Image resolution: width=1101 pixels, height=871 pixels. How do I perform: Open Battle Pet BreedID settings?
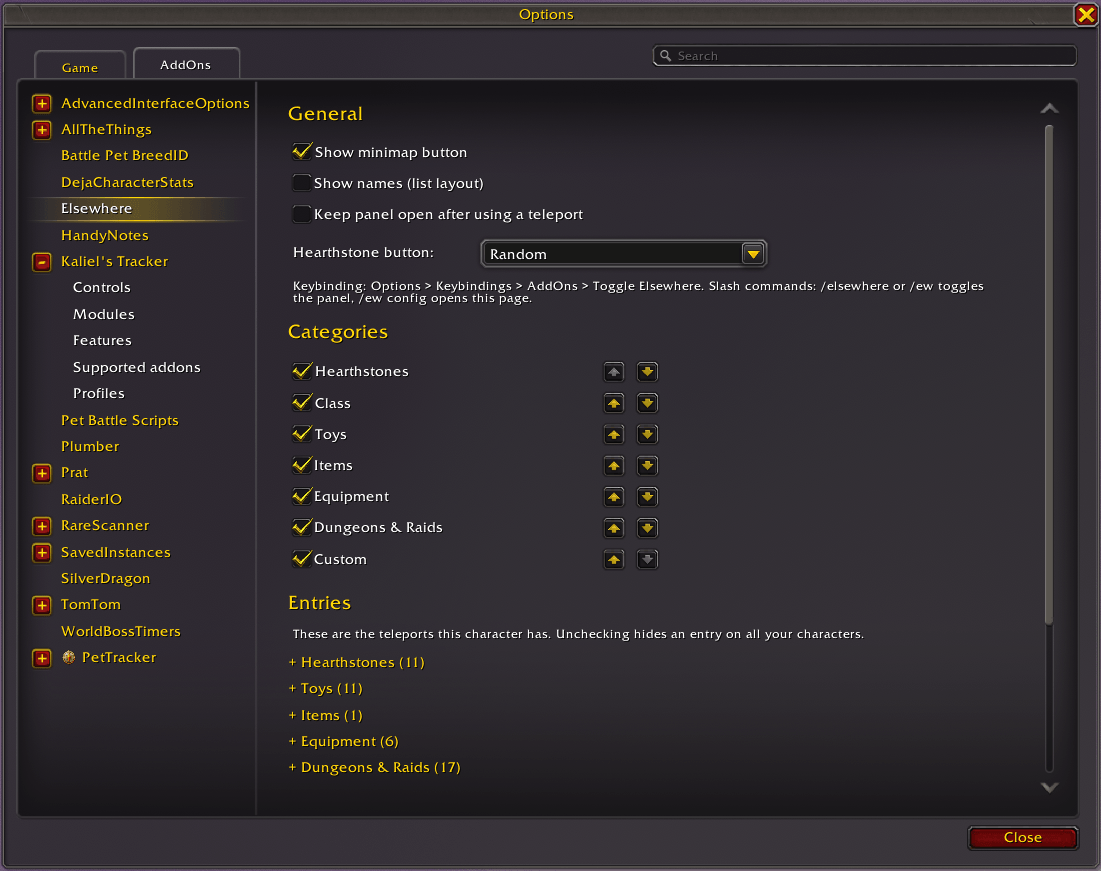pyautogui.click(x=124, y=155)
